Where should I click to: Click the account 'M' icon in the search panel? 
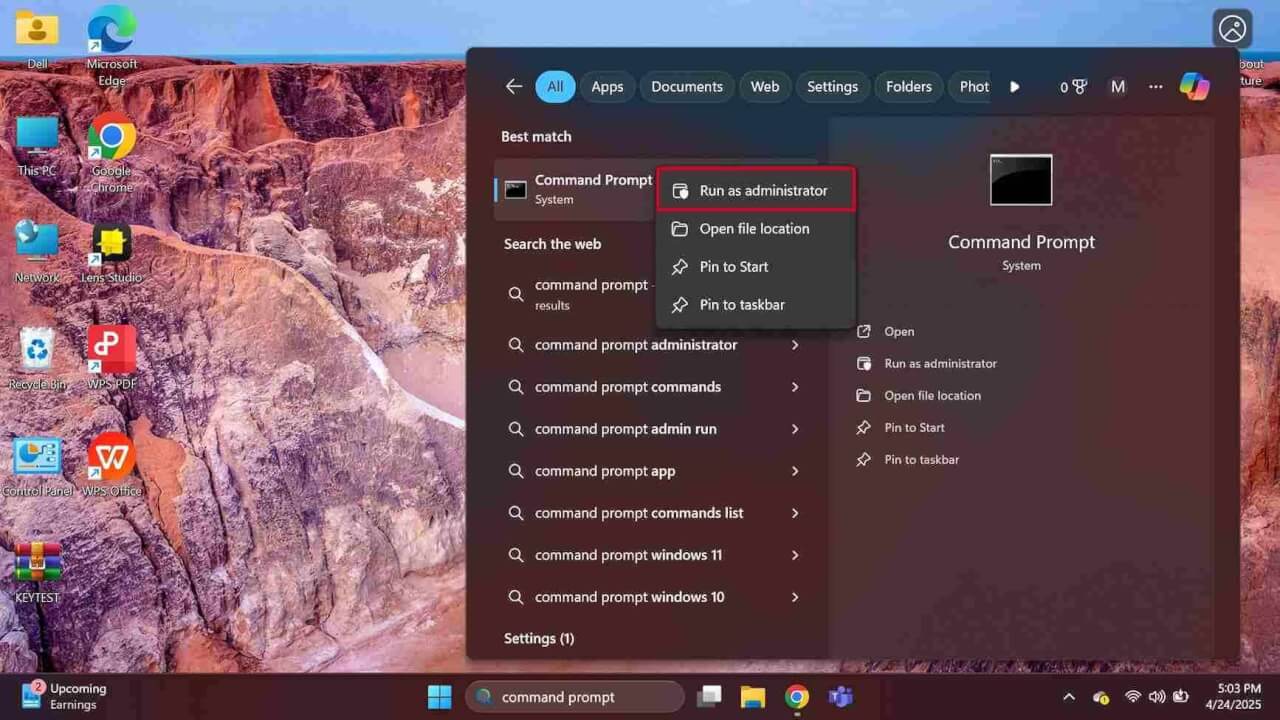point(1117,87)
